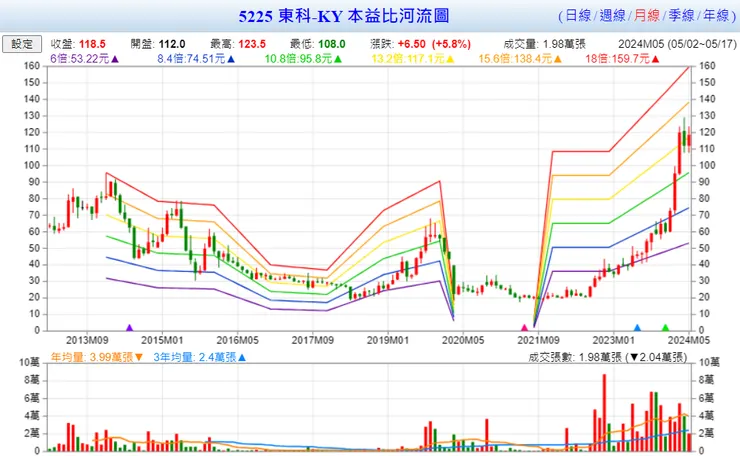Screen dimensions: 740x456
Task: Click the 2020M05 time axis label
Action: pyautogui.click(x=463, y=340)
